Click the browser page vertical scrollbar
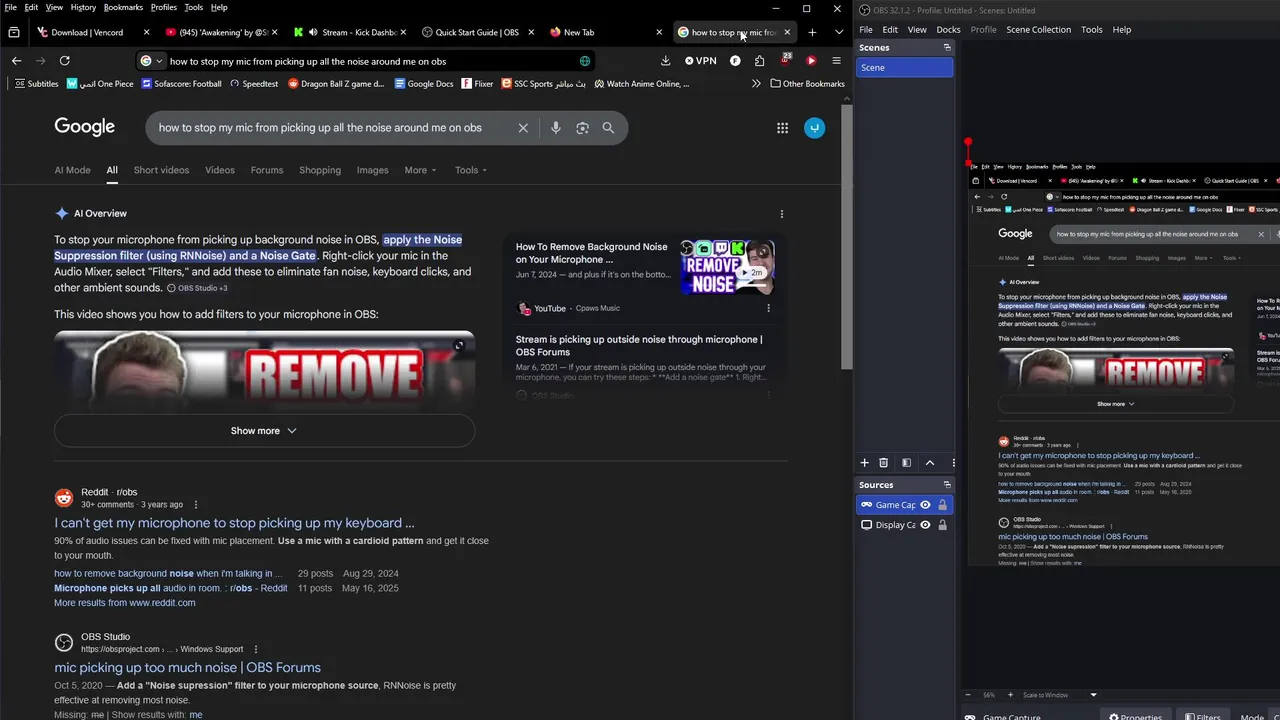Image resolution: width=1280 pixels, height=720 pixels. click(847, 235)
